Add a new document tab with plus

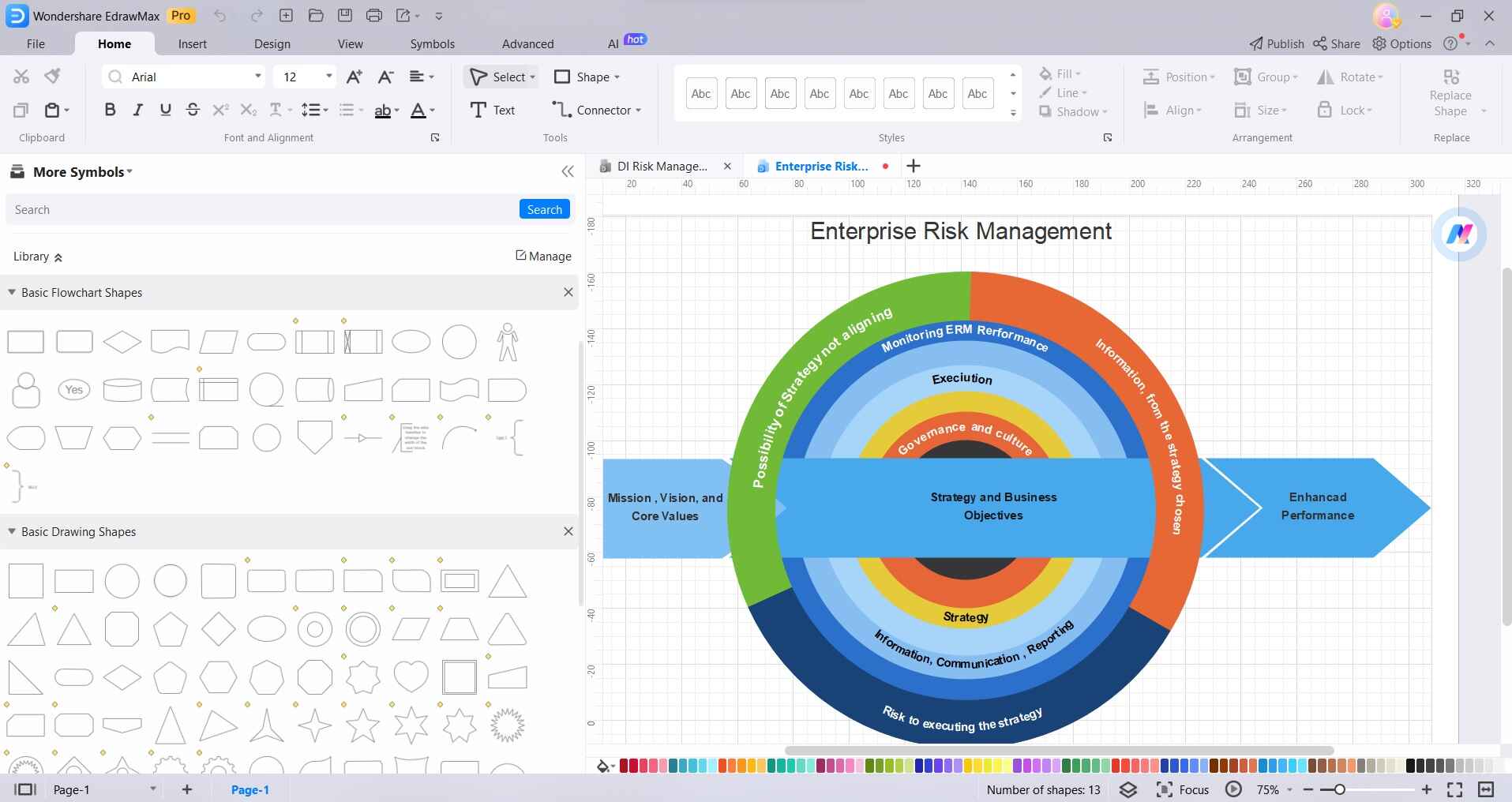coord(914,166)
